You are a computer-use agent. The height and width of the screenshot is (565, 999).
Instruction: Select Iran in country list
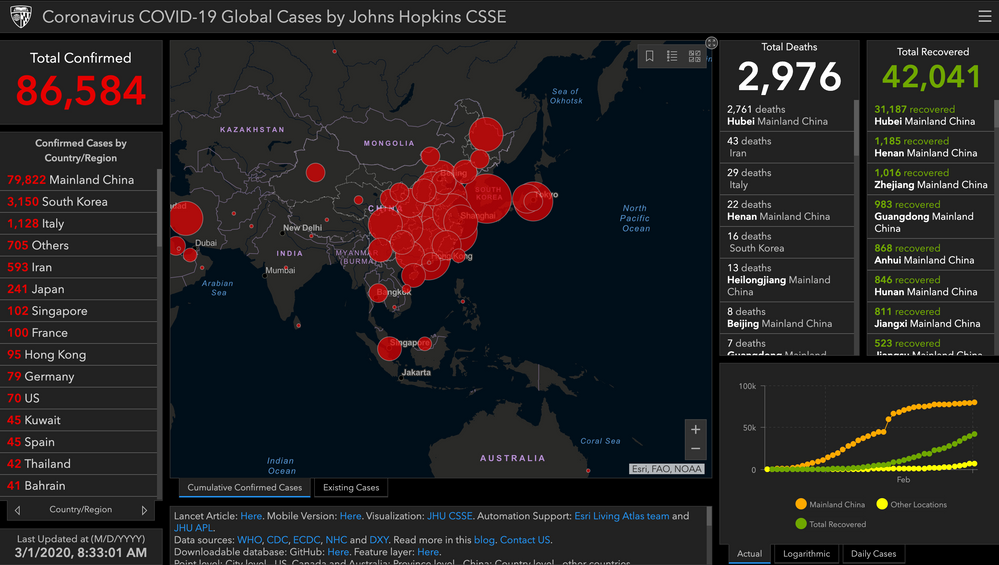pyautogui.click(x=79, y=268)
